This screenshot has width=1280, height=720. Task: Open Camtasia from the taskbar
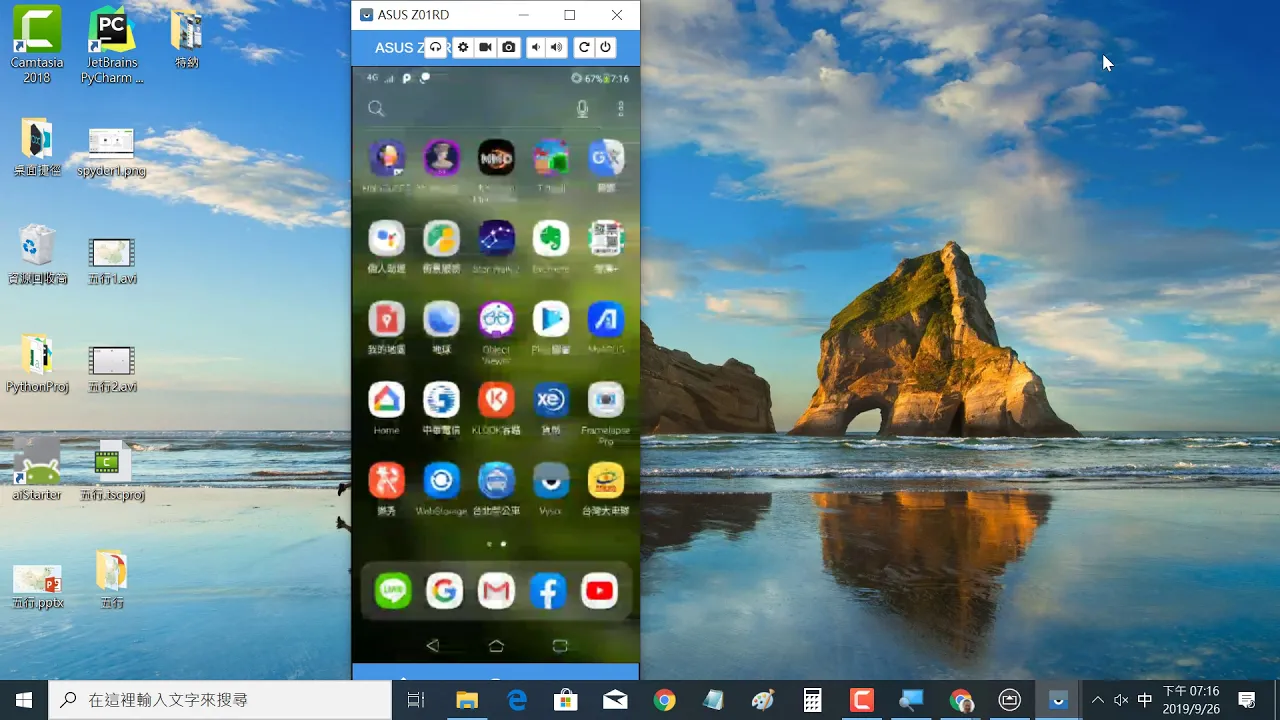coord(861,700)
